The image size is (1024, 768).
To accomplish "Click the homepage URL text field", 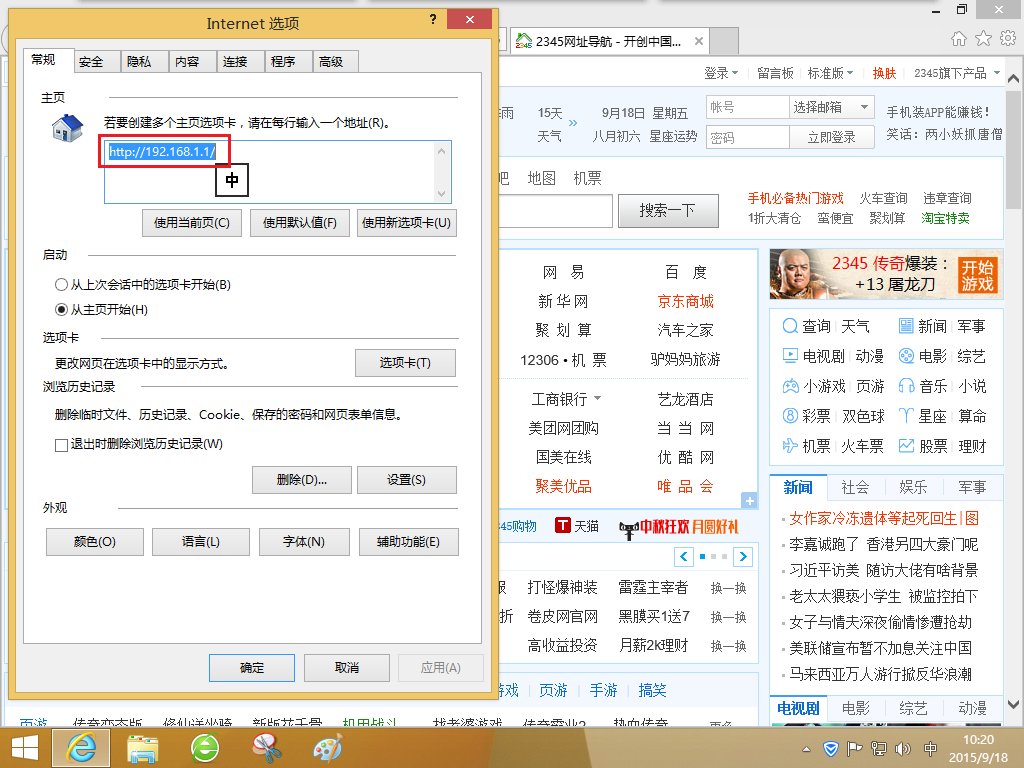I will pos(270,170).
